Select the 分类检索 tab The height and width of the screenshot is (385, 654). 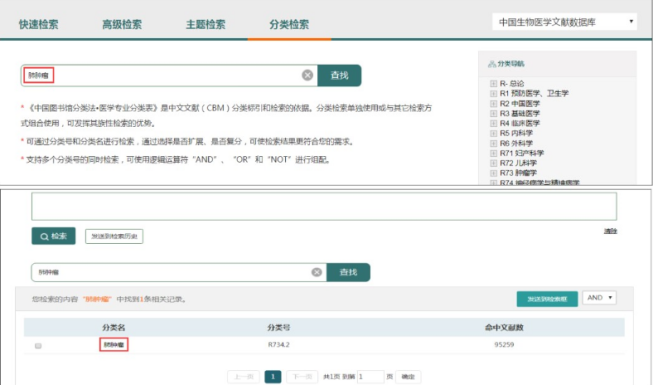pyautogui.click(x=289, y=24)
